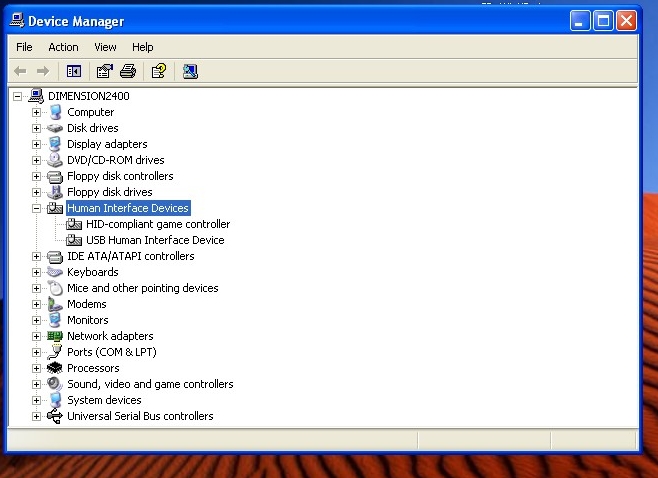The height and width of the screenshot is (478, 658).
Task: Click Scan for hardware changes icon
Action: pos(190,71)
